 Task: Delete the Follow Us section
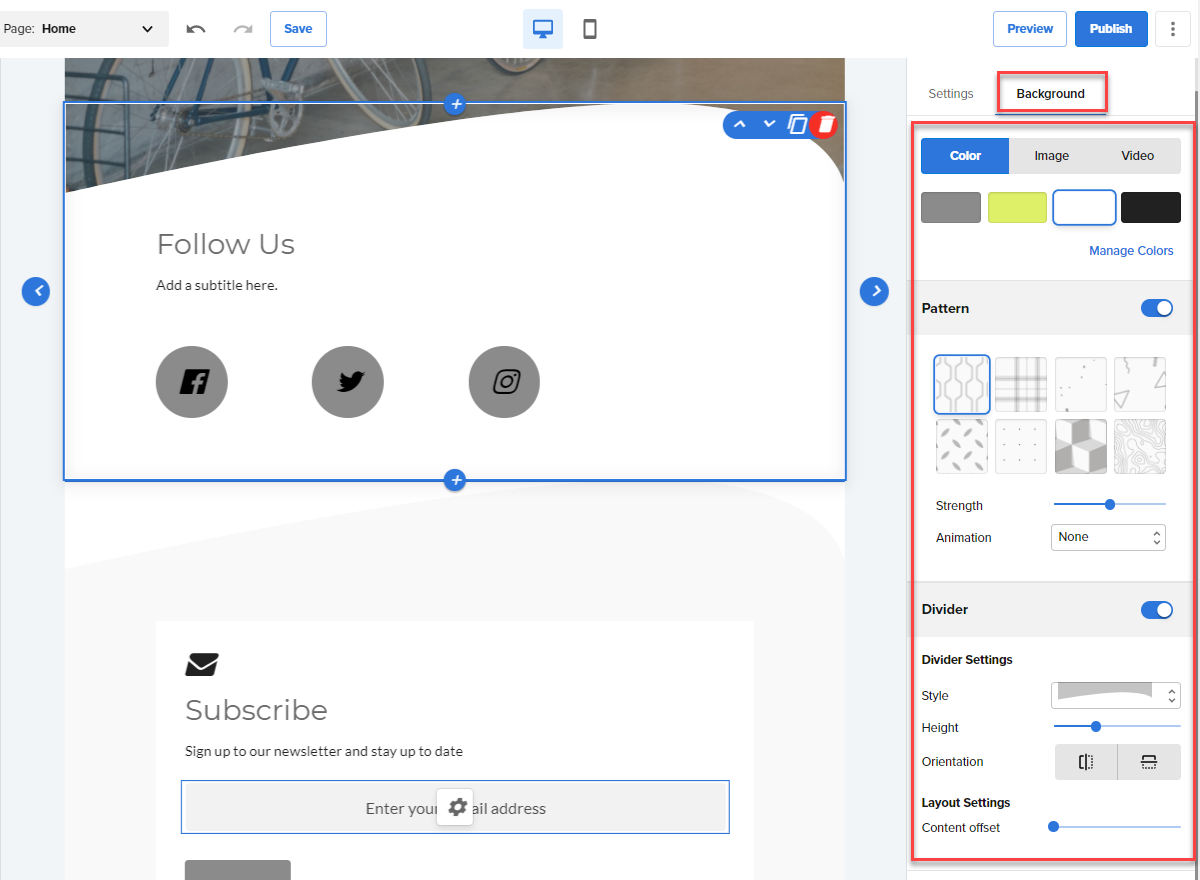[x=825, y=124]
